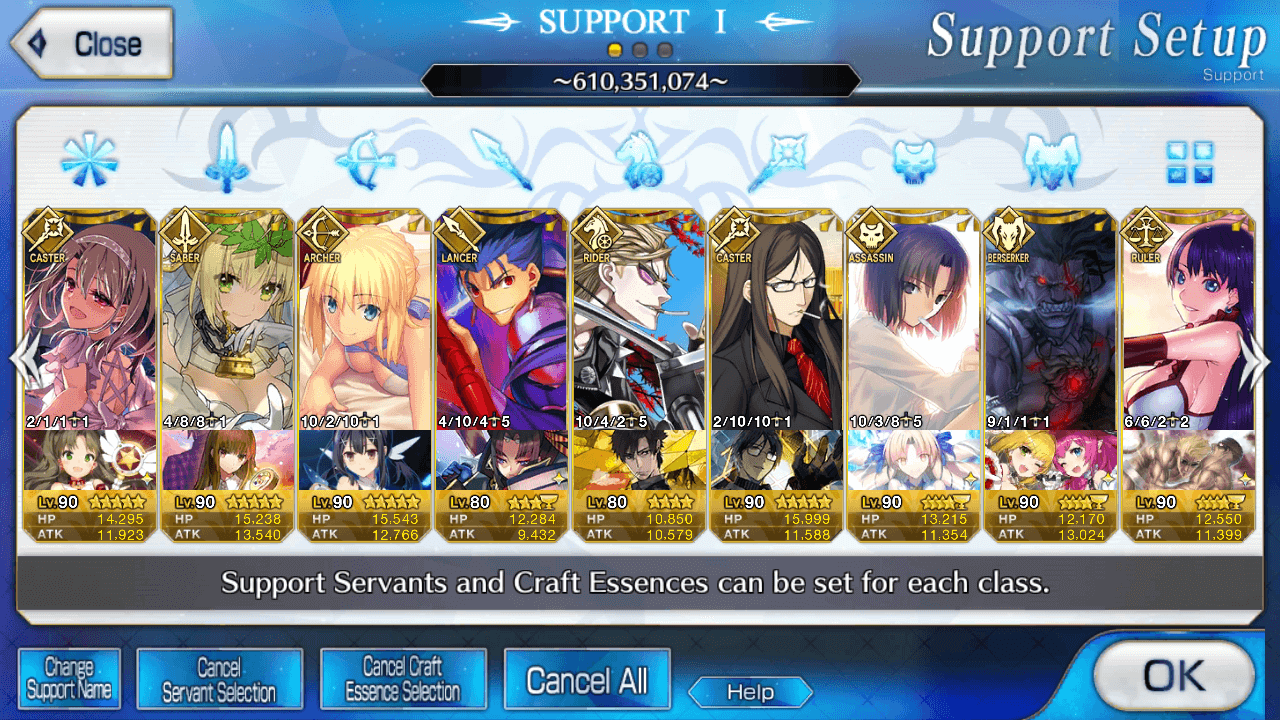Select the Assassin class skull icon
The width and height of the screenshot is (1280, 720).
(x=913, y=162)
